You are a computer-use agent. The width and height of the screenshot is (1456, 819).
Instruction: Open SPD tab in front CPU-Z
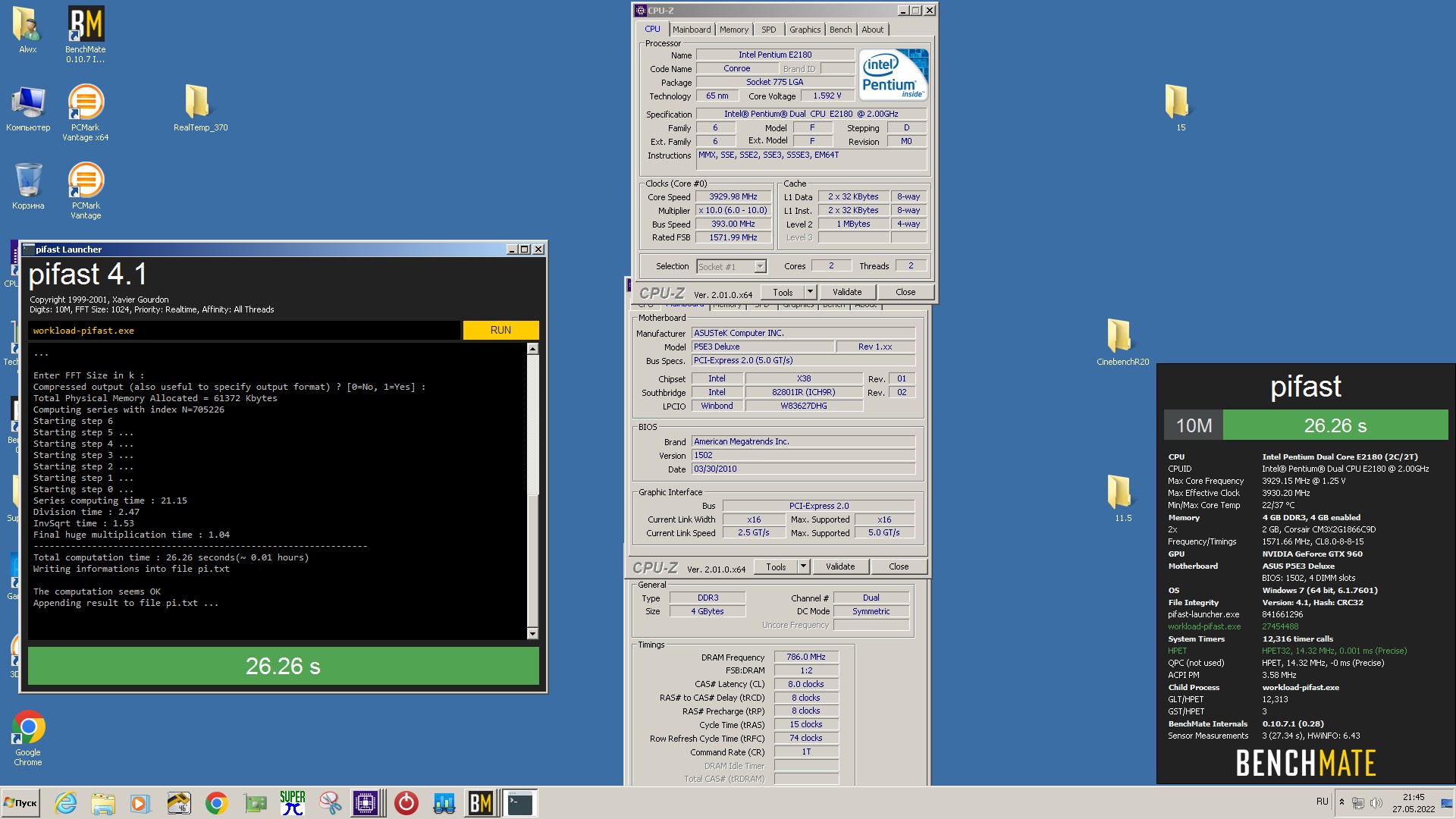coord(769,30)
